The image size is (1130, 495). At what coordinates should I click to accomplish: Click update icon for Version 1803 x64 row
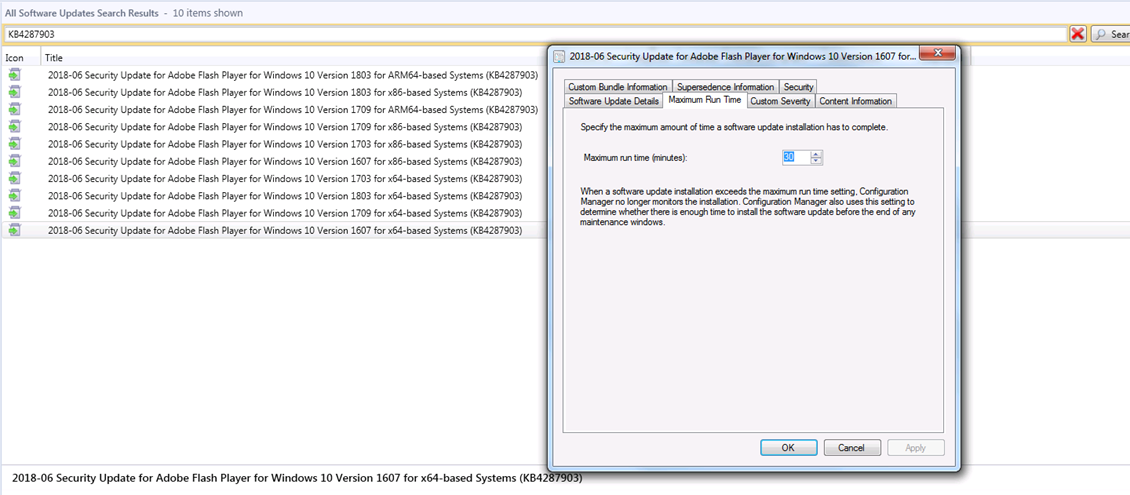click(14, 195)
